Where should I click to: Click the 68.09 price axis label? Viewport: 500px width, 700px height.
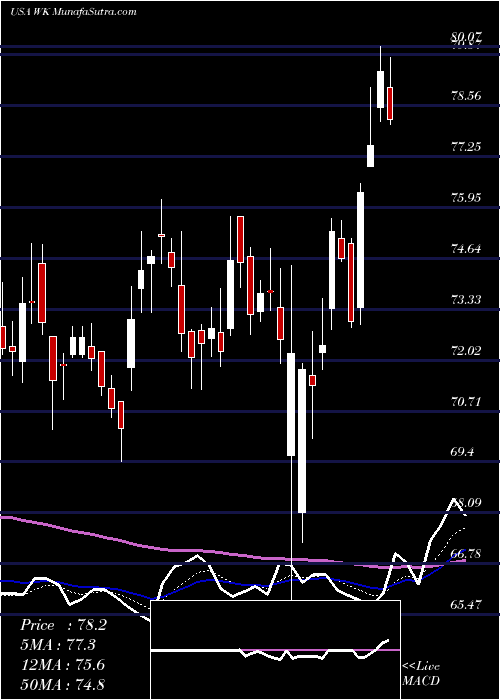click(x=467, y=503)
